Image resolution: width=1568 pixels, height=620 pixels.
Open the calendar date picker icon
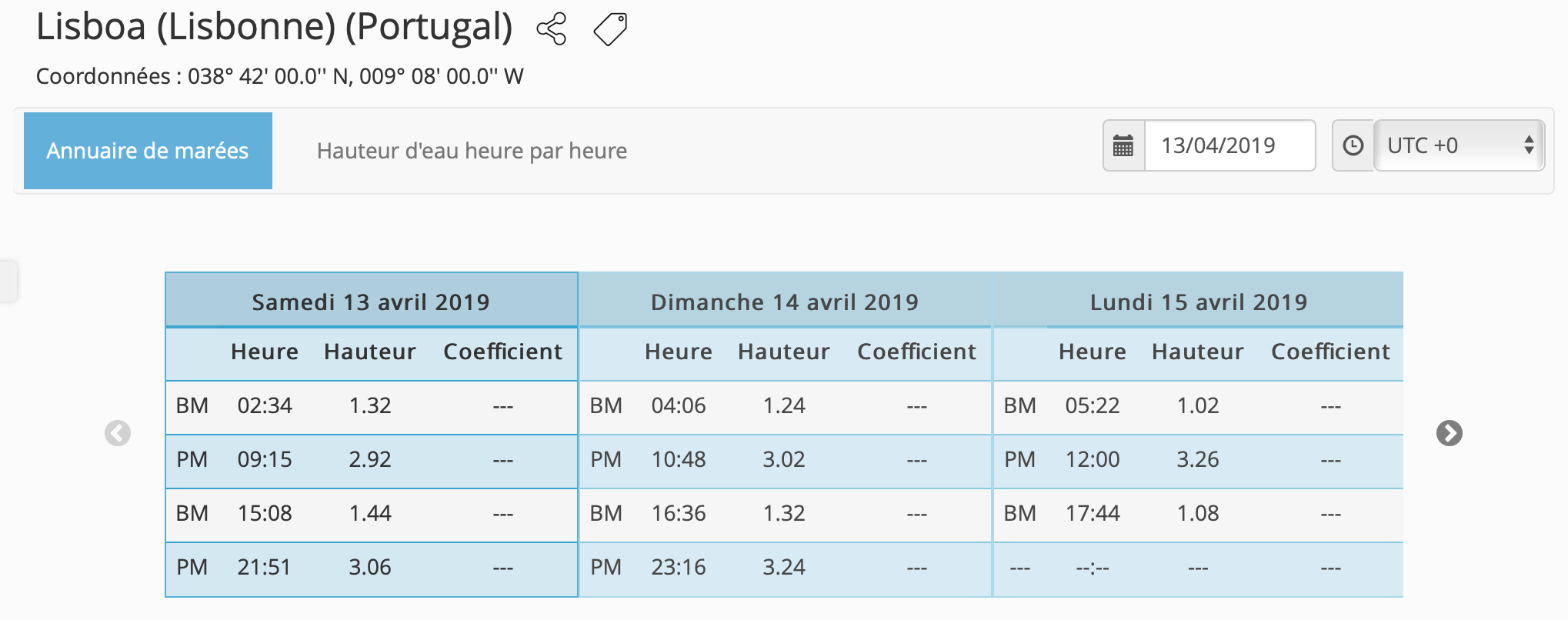click(x=1123, y=145)
